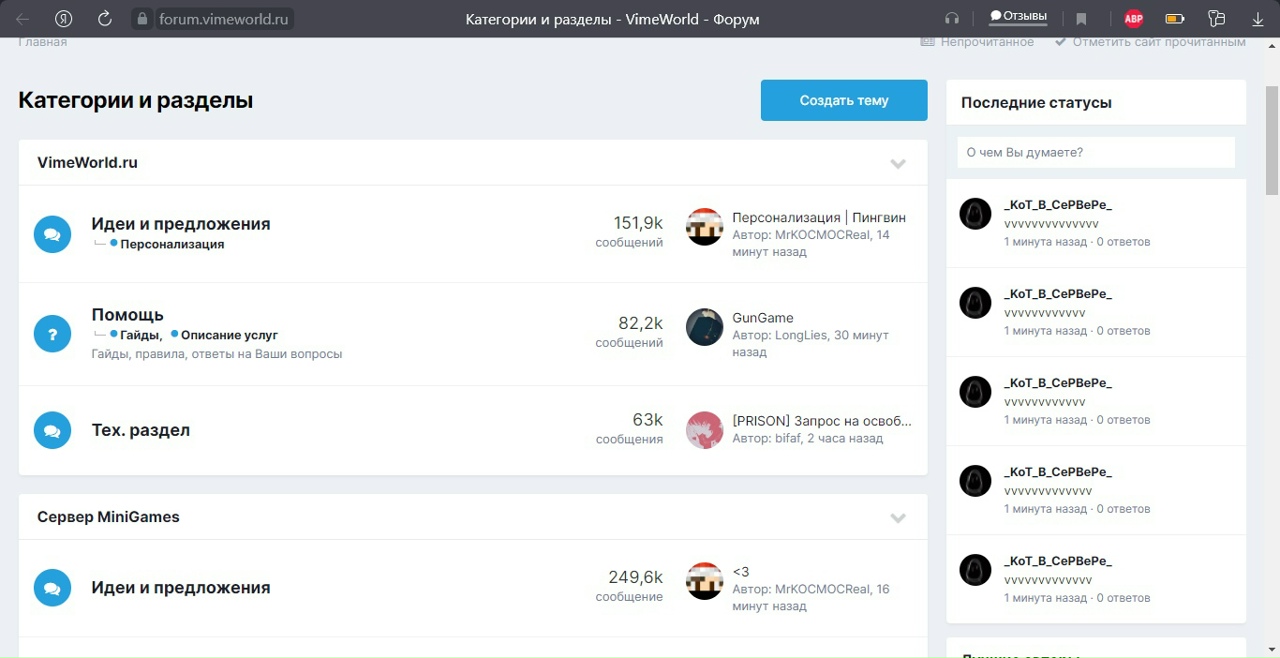
Task: Click the battery saver icon in toolbar
Action: point(1175,19)
